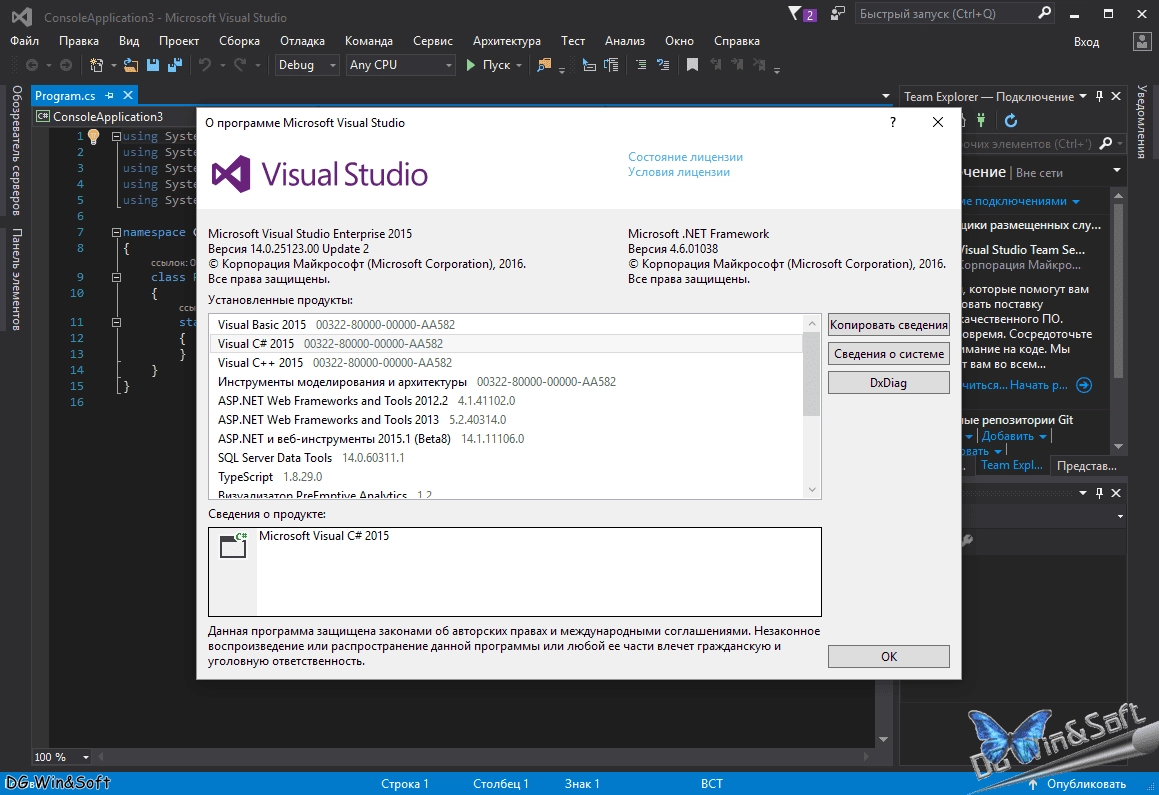Click the blue Refresh icon in Team Explorer
The height and width of the screenshot is (795, 1159).
coord(1011,120)
